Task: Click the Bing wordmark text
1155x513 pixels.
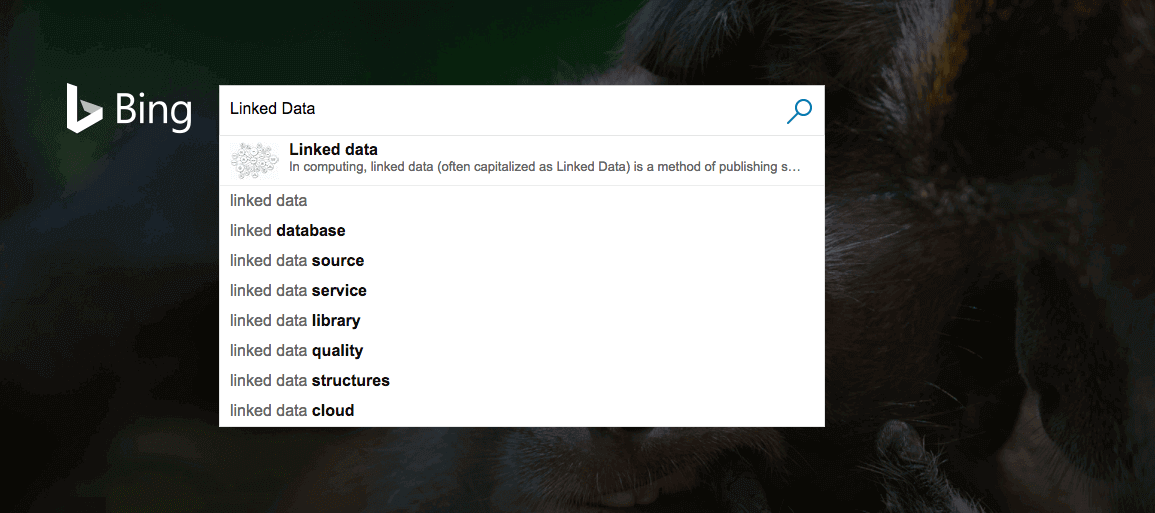Action: coord(153,110)
